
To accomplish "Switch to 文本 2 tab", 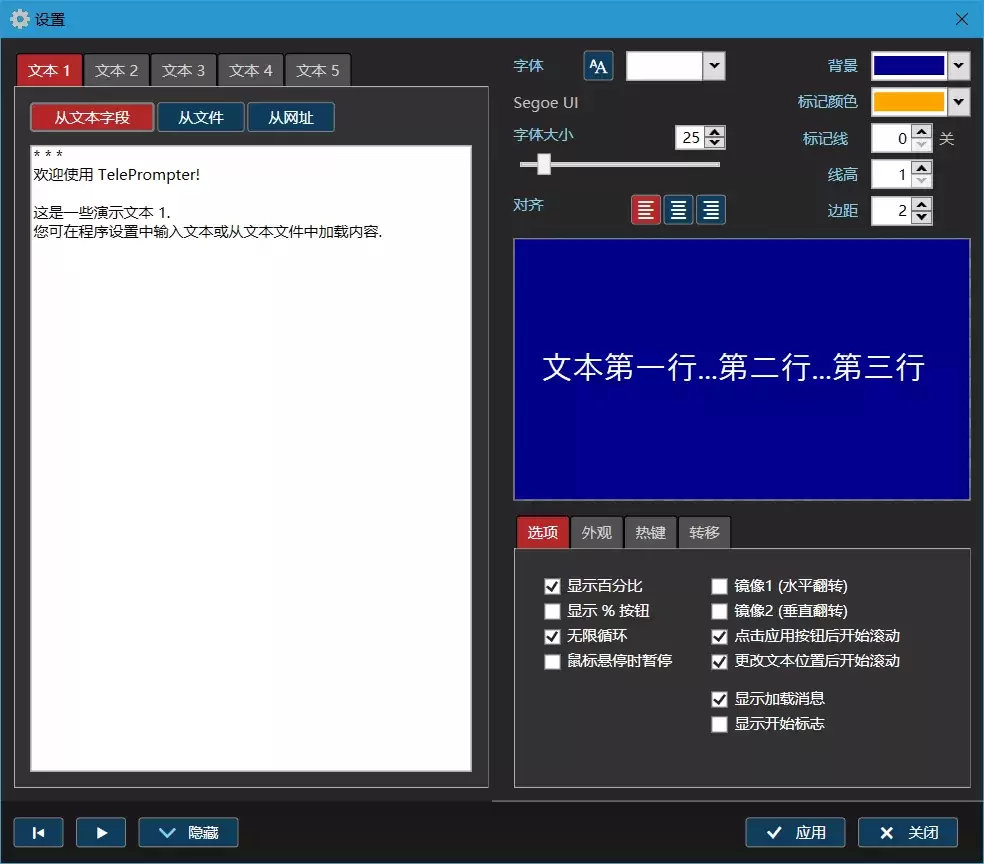I will 116,70.
